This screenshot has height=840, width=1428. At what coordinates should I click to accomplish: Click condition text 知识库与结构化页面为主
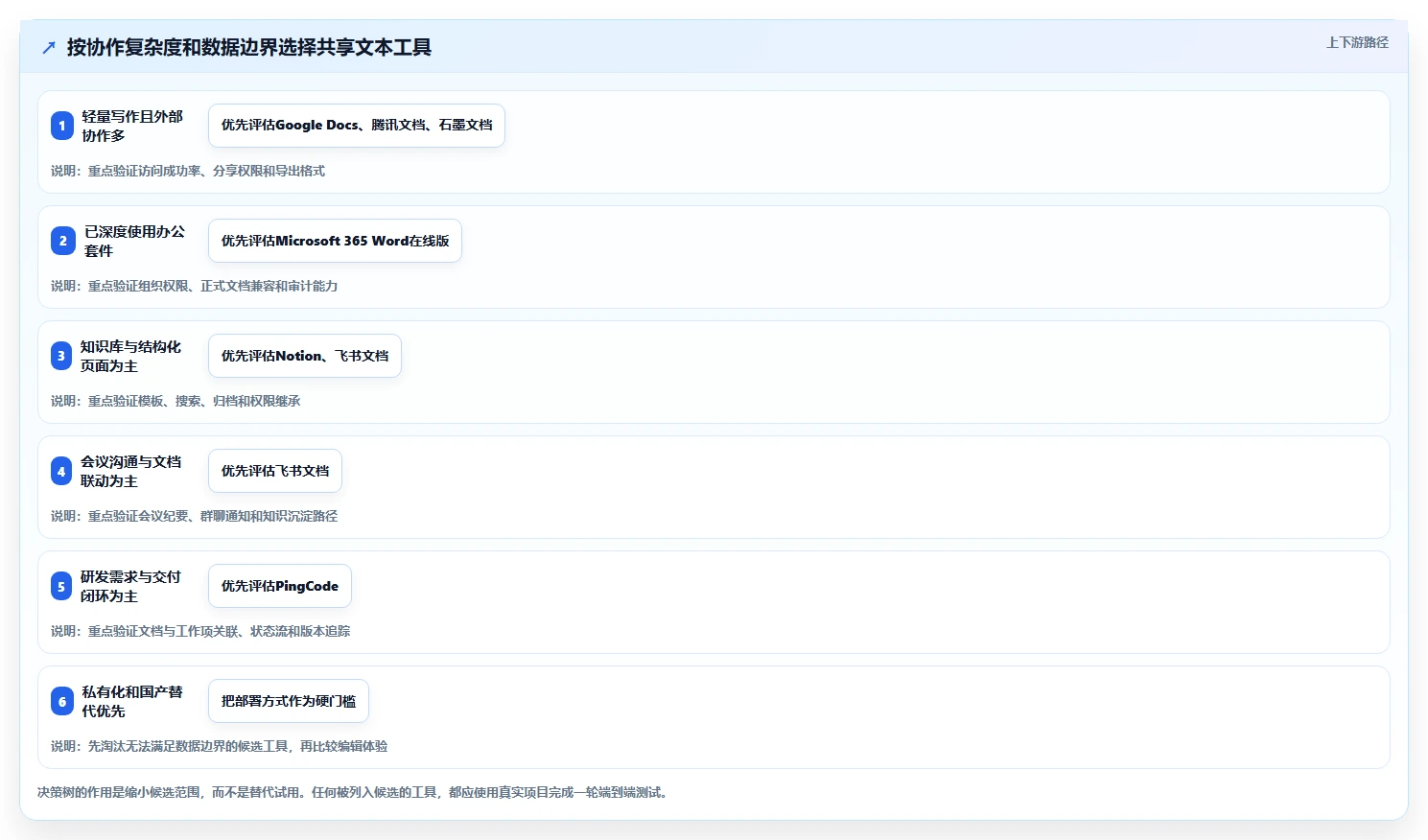click(130, 356)
